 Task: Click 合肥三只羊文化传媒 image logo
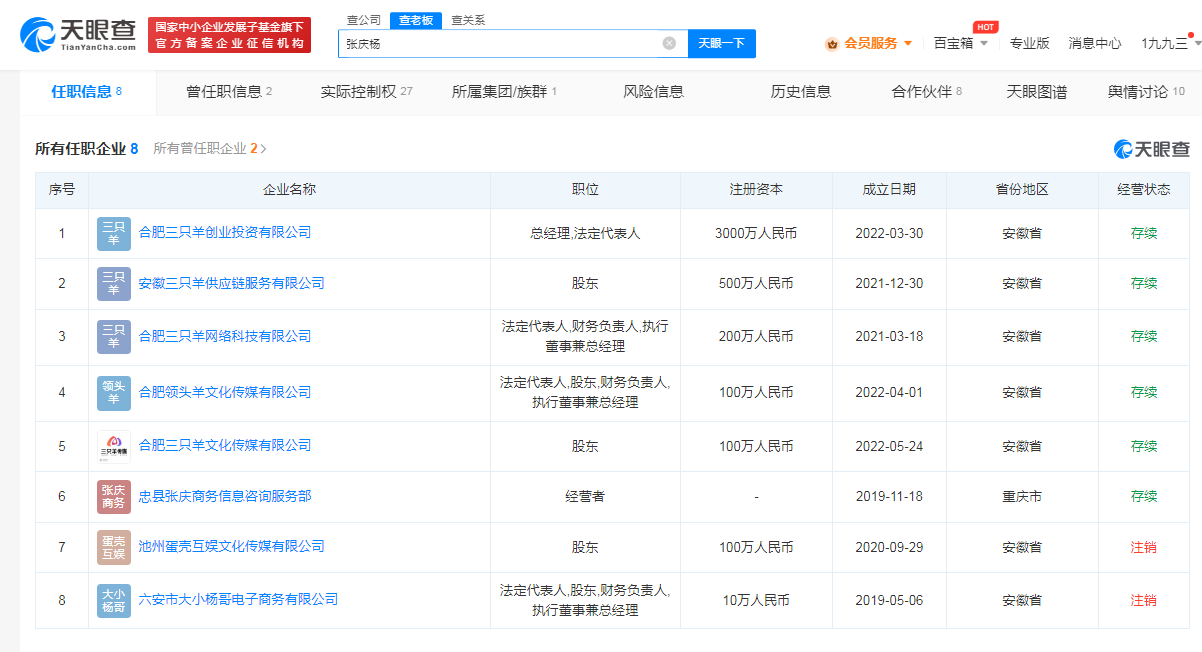click(113, 446)
